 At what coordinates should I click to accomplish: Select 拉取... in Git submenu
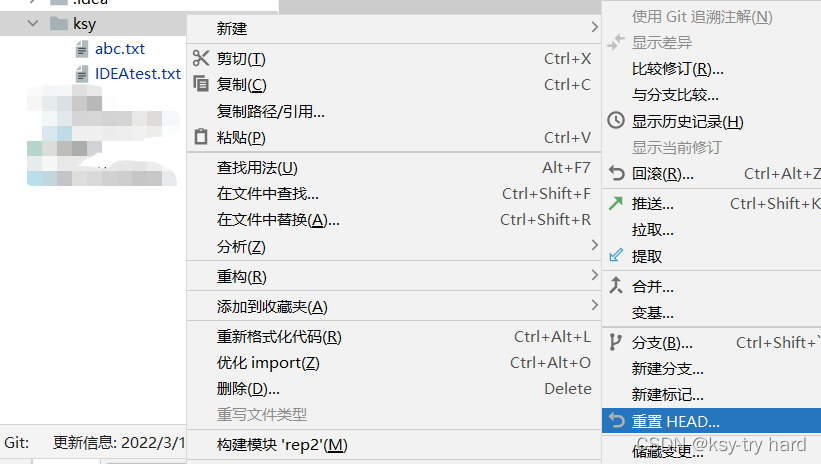pos(712,229)
